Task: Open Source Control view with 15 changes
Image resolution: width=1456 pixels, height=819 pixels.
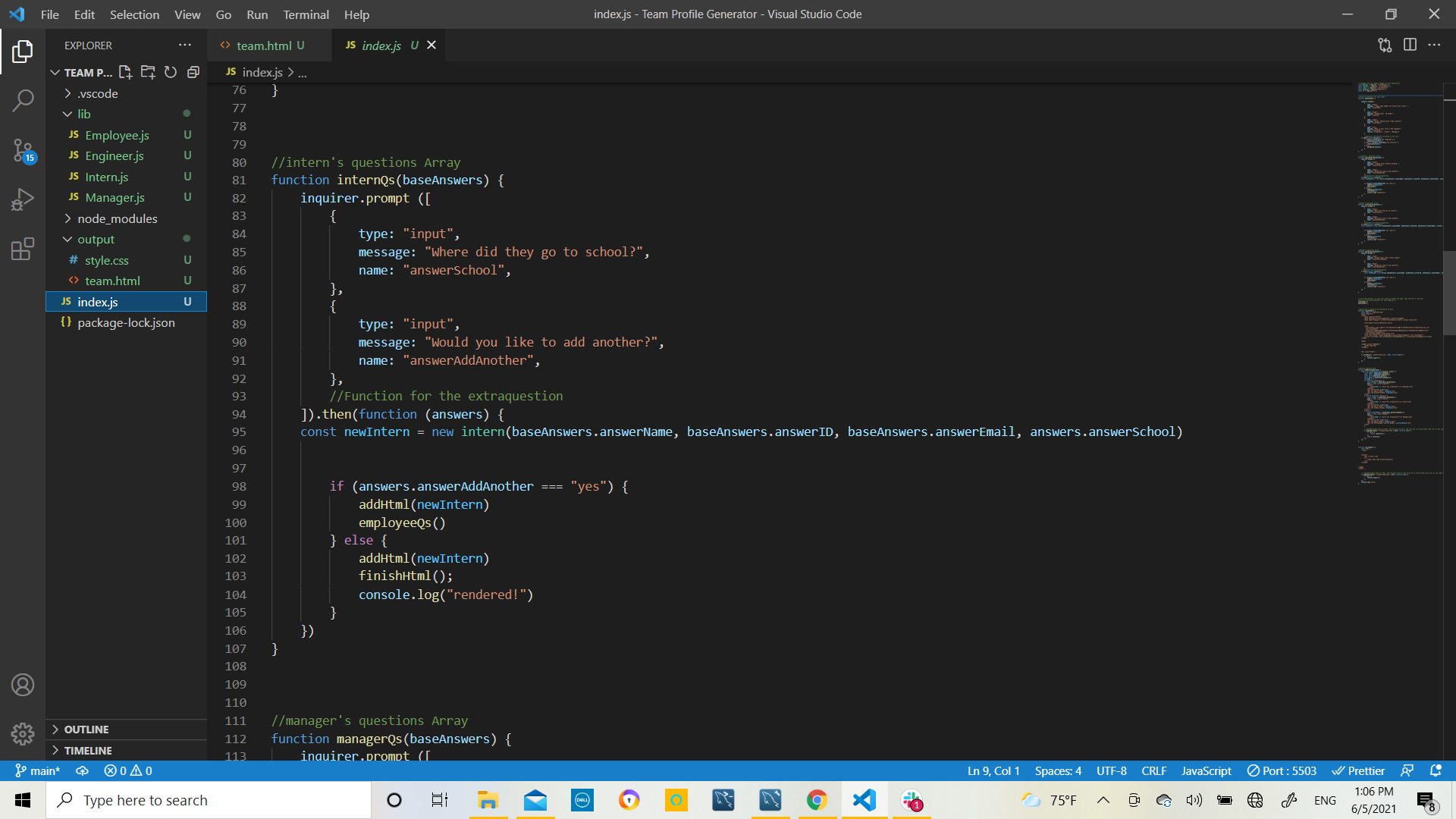Action: [x=23, y=150]
